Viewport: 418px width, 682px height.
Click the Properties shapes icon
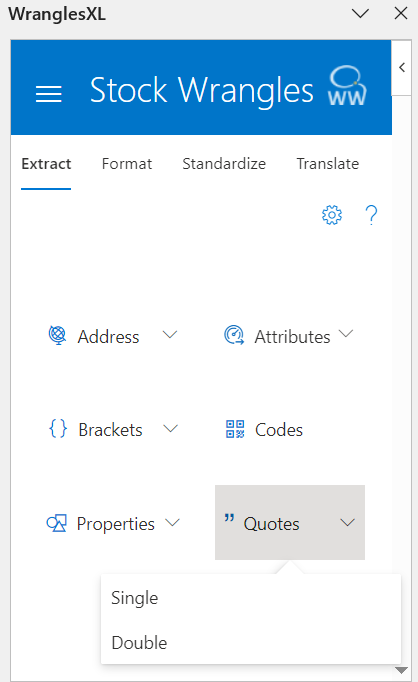pyautogui.click(x=57, y=523)
